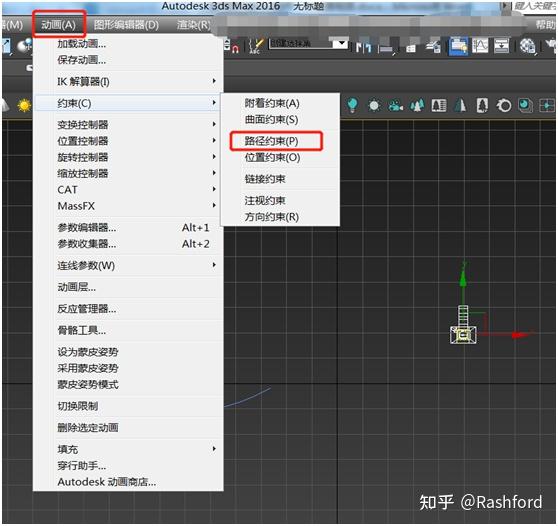Select 删除选定动画 menu item

pyautogui.click(x=128, y=428)
